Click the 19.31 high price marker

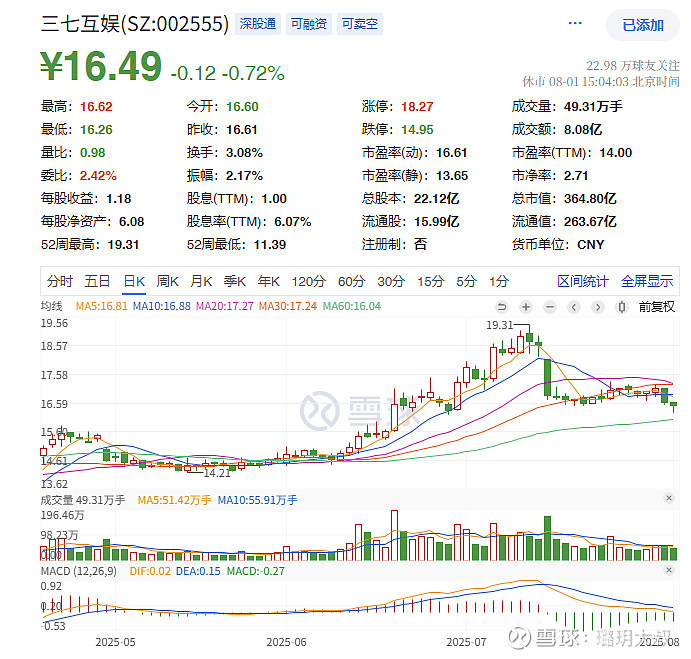tap(500, 325)
